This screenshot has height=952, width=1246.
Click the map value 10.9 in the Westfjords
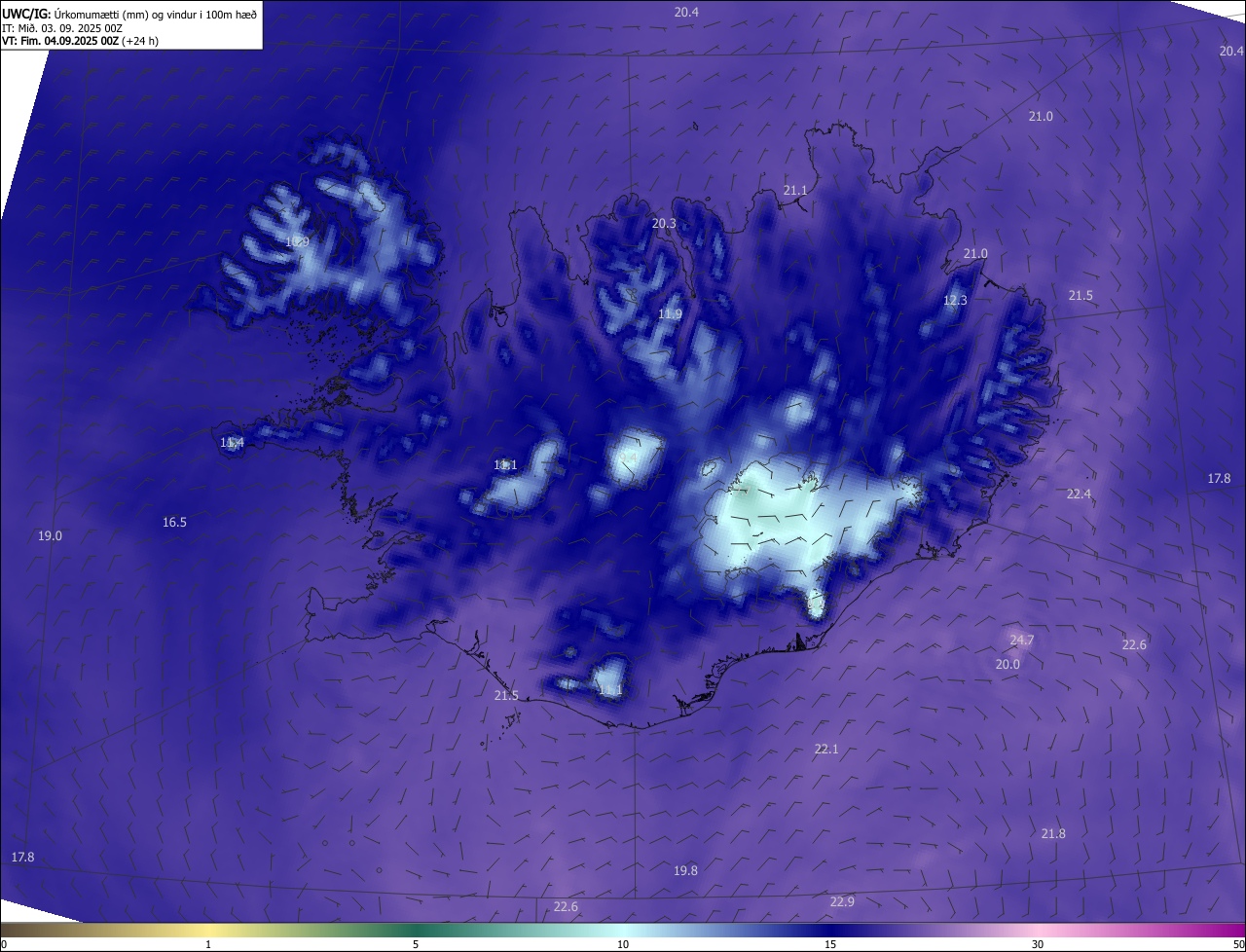click(x=297, y=241)
